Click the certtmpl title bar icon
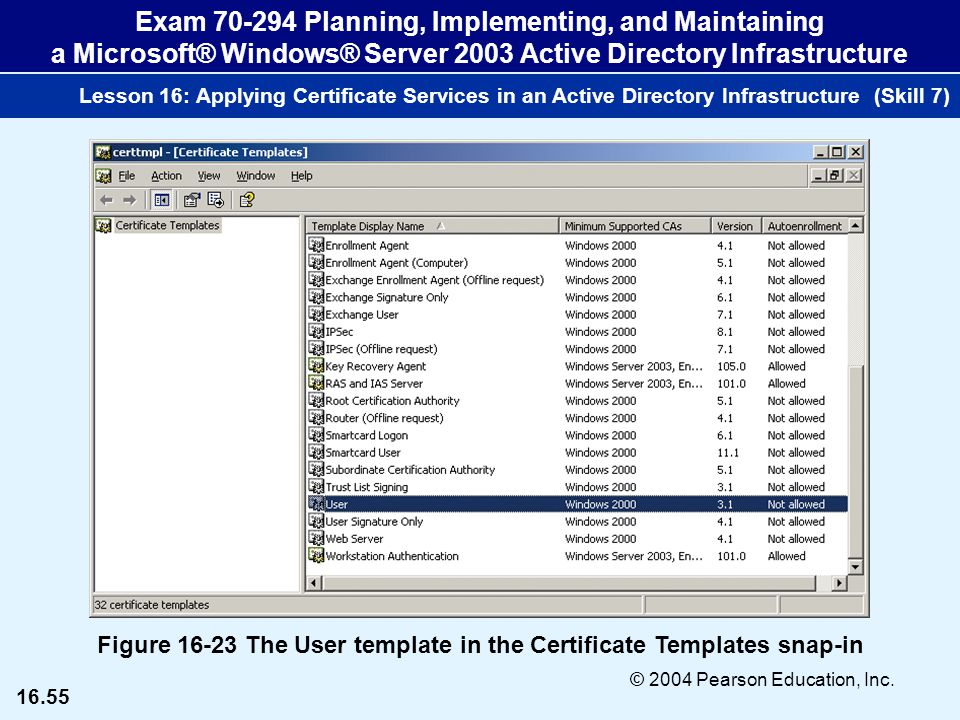Viewport: 960px width, 720px height. 103,152
